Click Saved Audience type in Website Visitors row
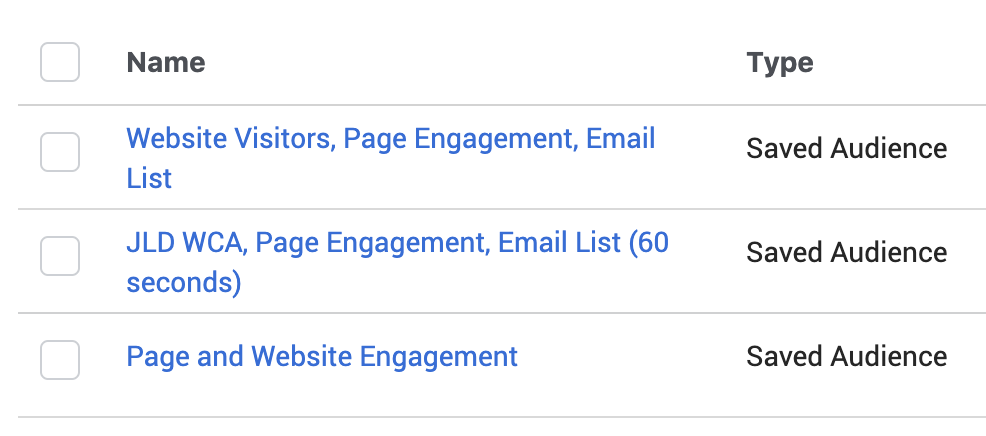The image size is (986, 436). point(846,149)
